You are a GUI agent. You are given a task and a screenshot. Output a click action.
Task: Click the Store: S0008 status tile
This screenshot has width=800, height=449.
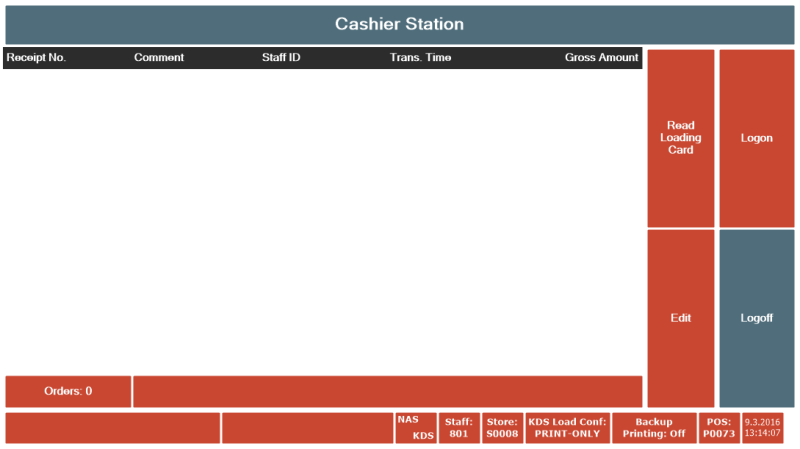pos(503,428)
